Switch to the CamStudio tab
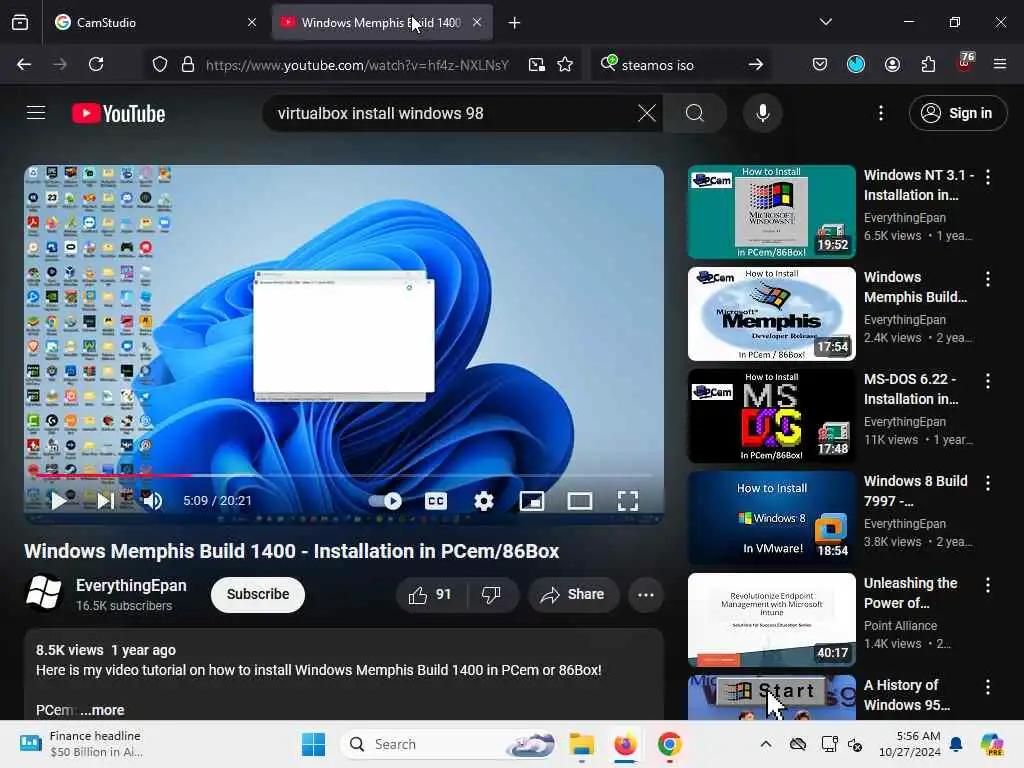 tap(155, 22)
